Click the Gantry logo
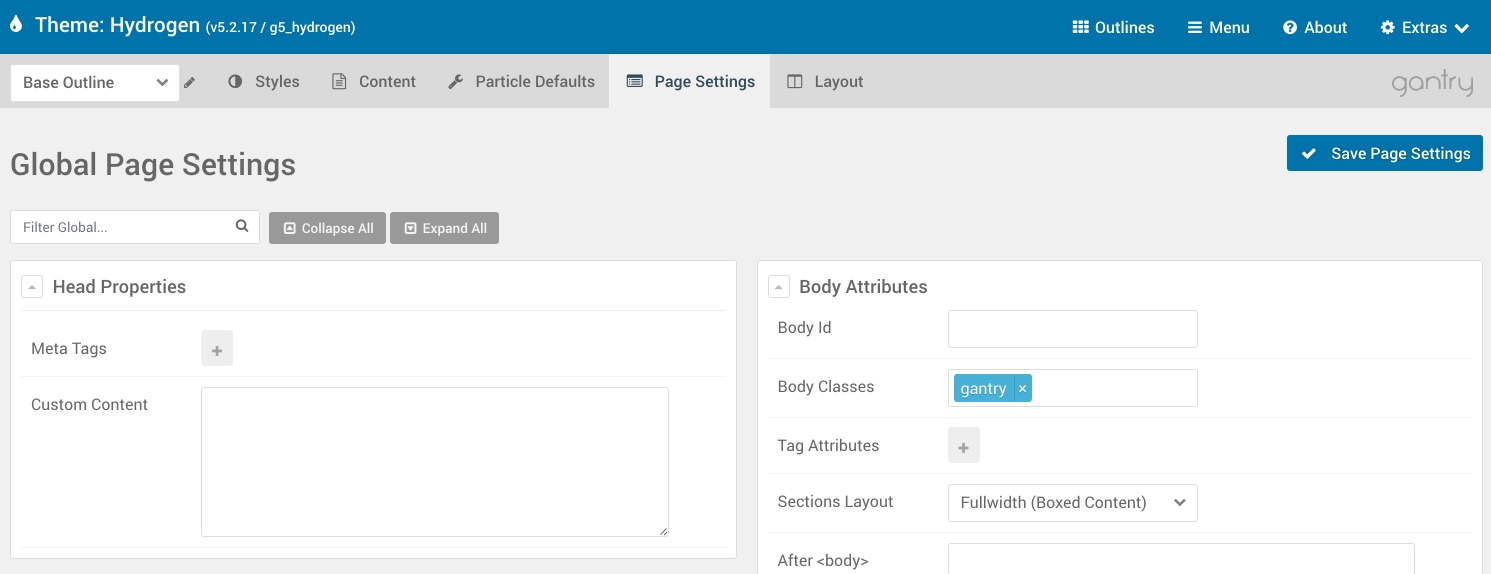The width and height of the screenshot is (1491, 574). [x=1432, y=83]
